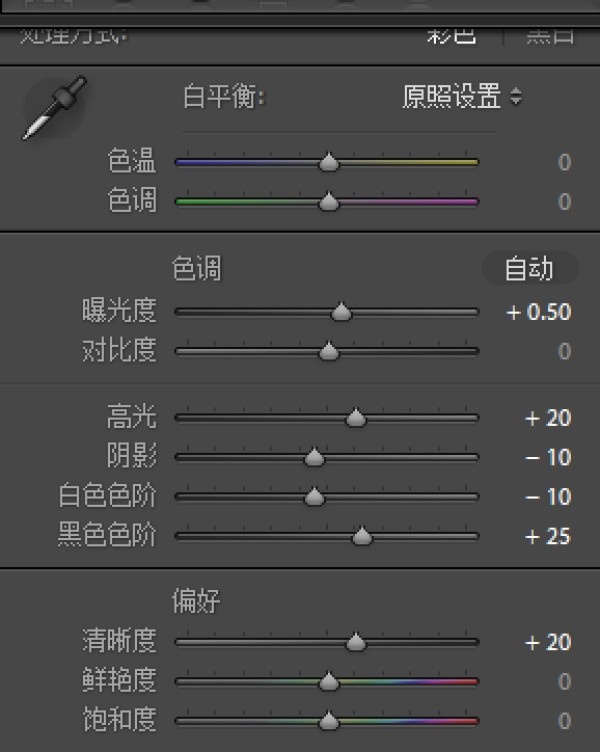Image resolution: width=600 pixels, height=752 pixels.
Task: Click the 曝光度 slider handle
Action: click(x=341, y=312)
